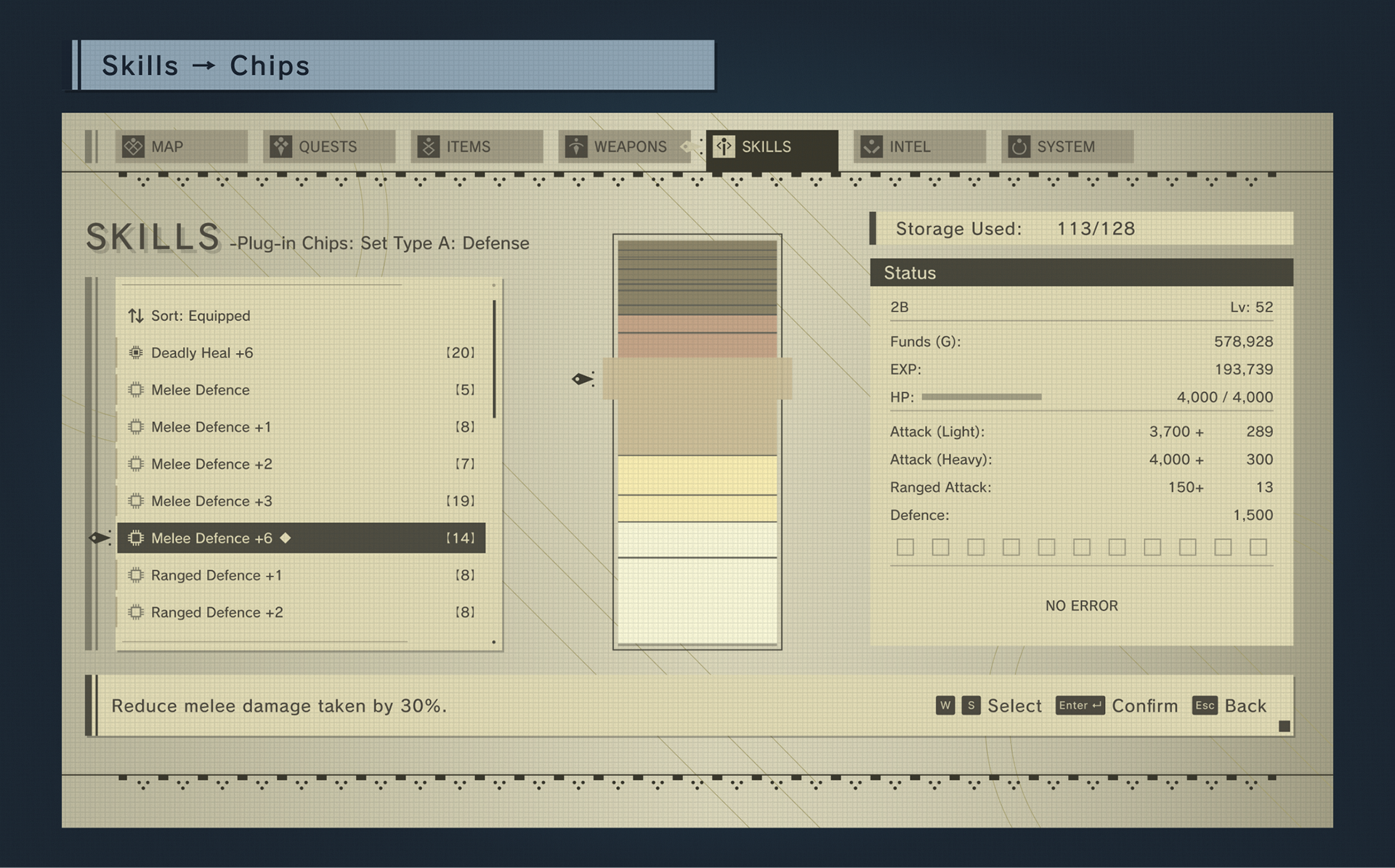Open the System tab
The image size is (1395, 868).
1065,147
